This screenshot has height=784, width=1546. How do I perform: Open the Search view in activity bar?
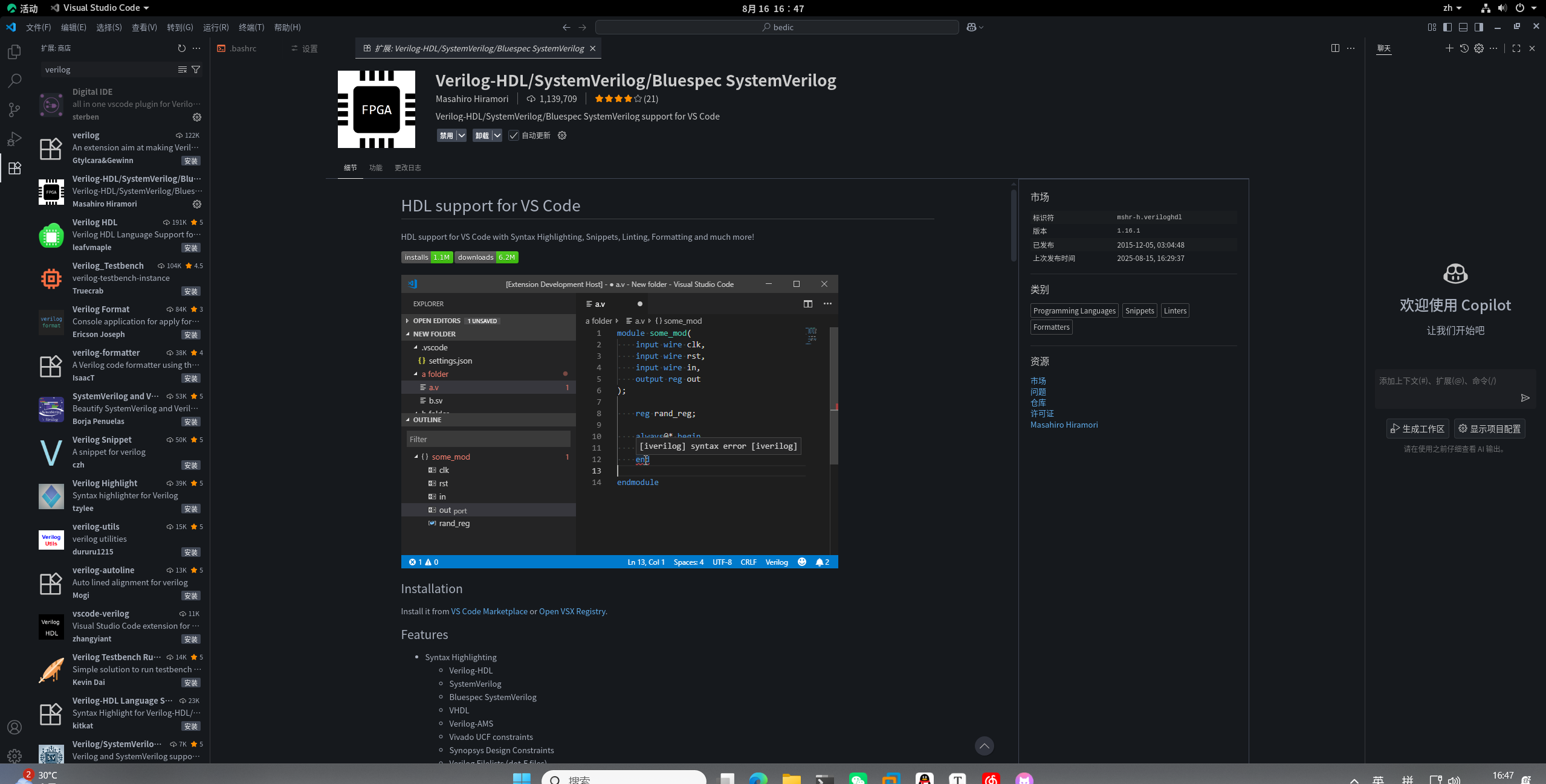tap(15, 80)
